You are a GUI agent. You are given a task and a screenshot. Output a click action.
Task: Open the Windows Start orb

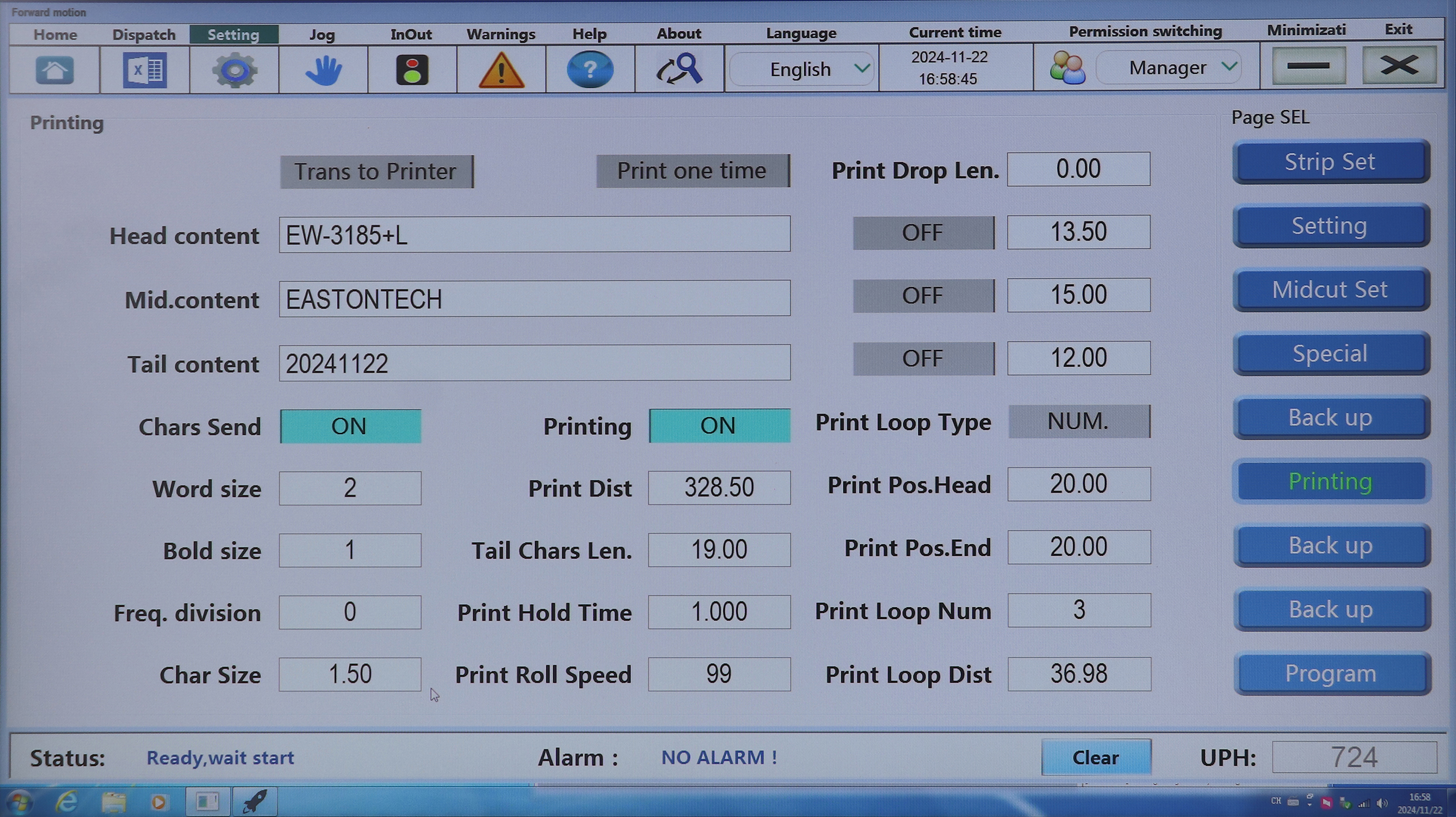click(19, 801)
